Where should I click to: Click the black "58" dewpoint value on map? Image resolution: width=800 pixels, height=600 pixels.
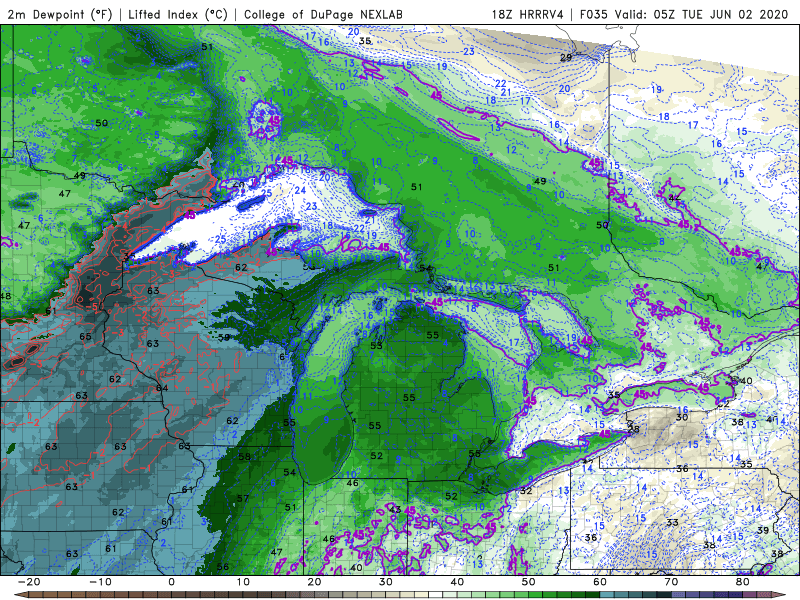pyautogui.click(x=245, y=456)
